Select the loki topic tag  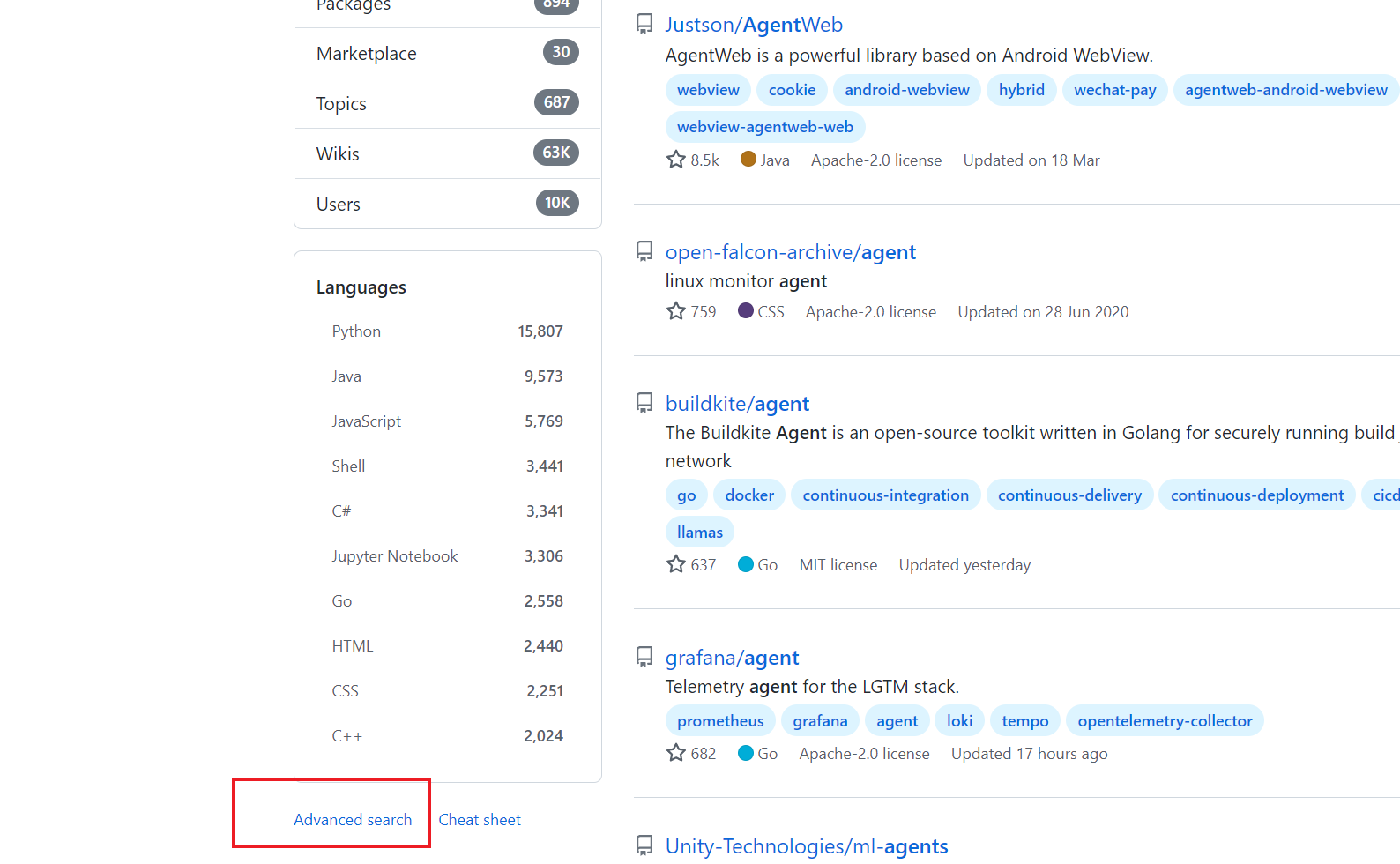coord(959,721)
